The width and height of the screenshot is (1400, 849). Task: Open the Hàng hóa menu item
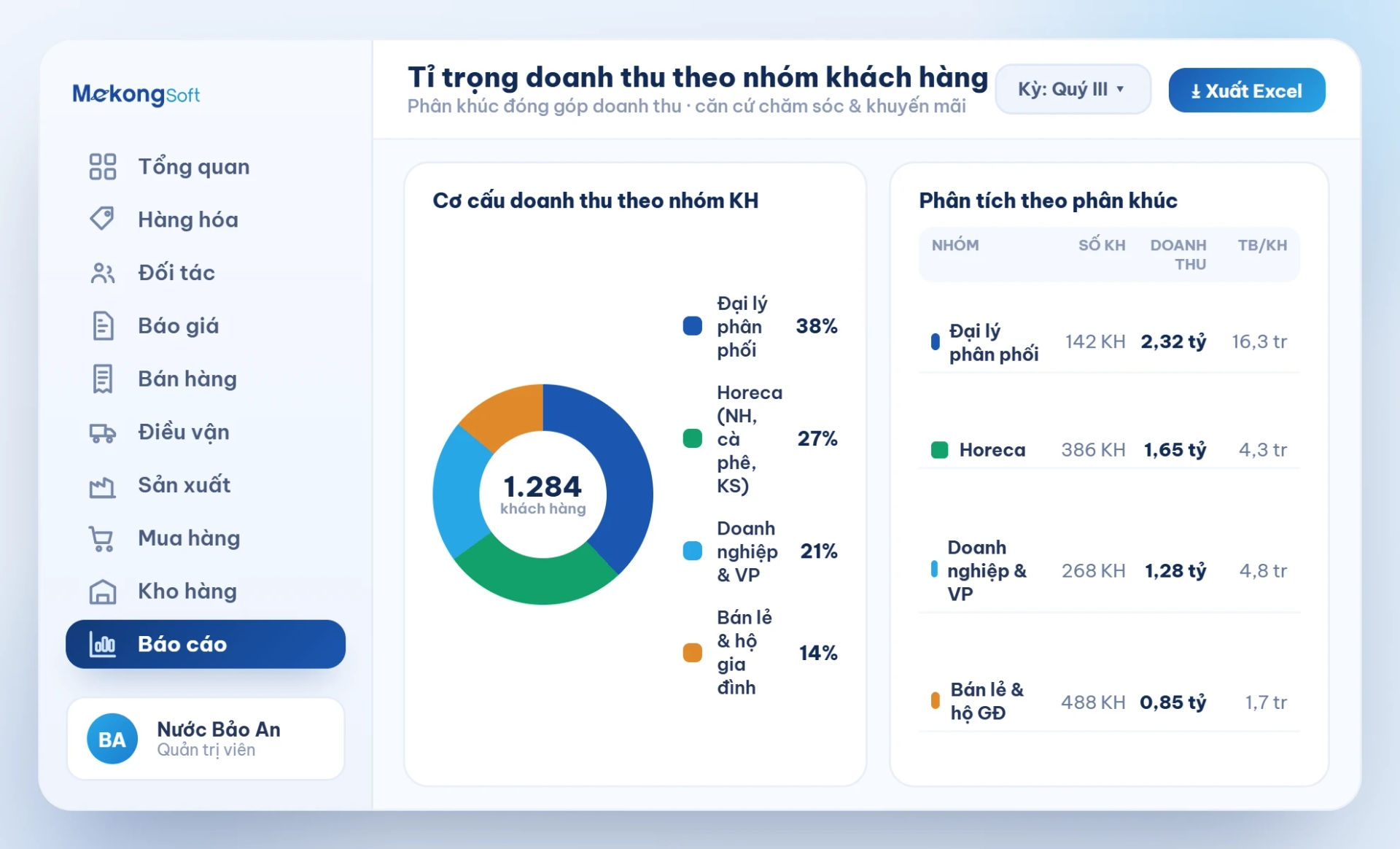point(206,220)
